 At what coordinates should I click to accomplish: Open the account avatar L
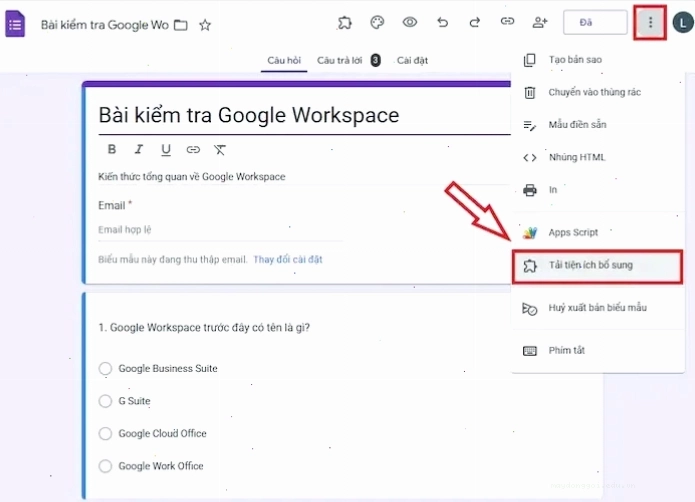pyautogui.click(x=683, y=23)
